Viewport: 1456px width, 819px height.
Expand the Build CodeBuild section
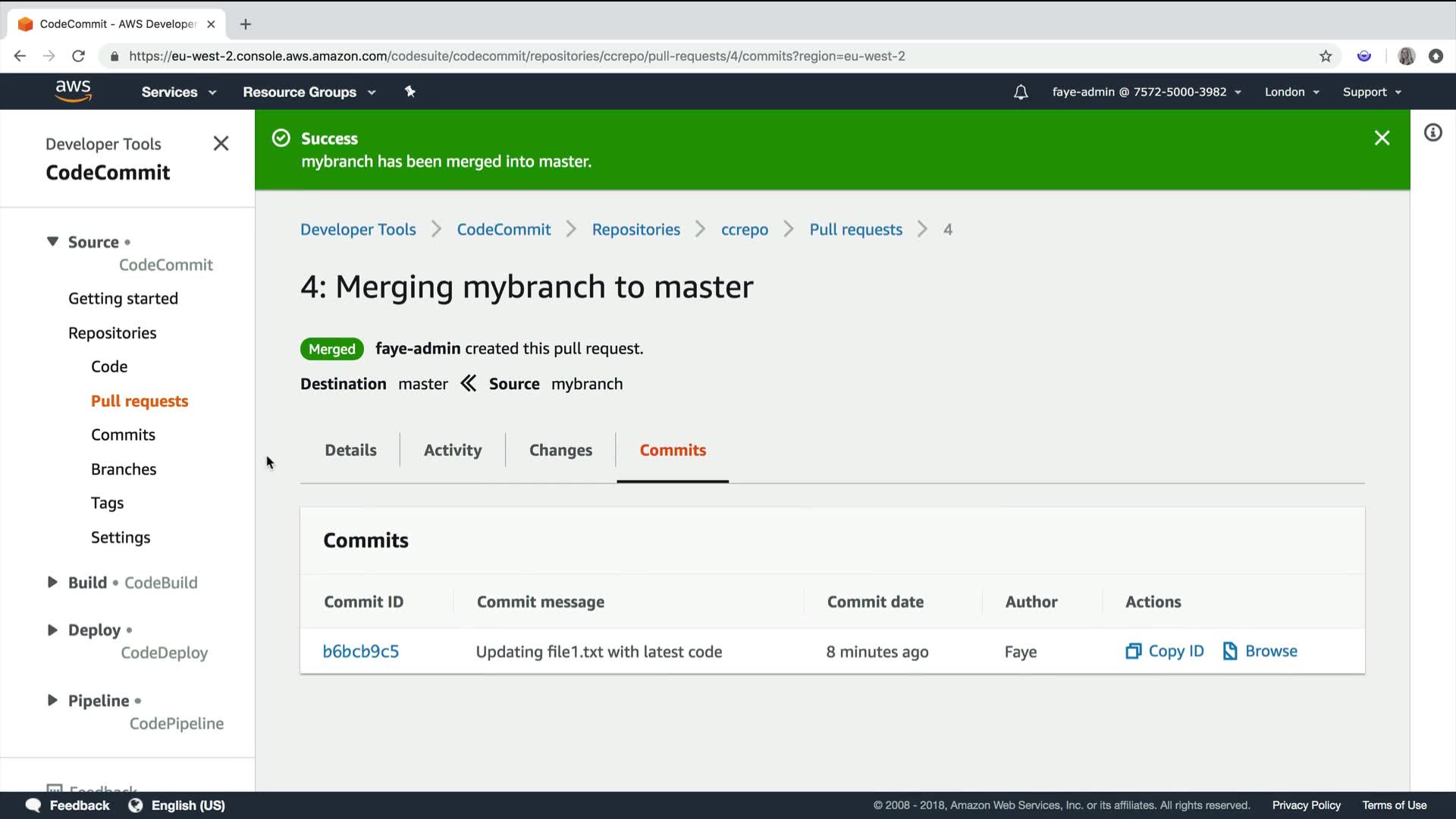coord(52,582)
